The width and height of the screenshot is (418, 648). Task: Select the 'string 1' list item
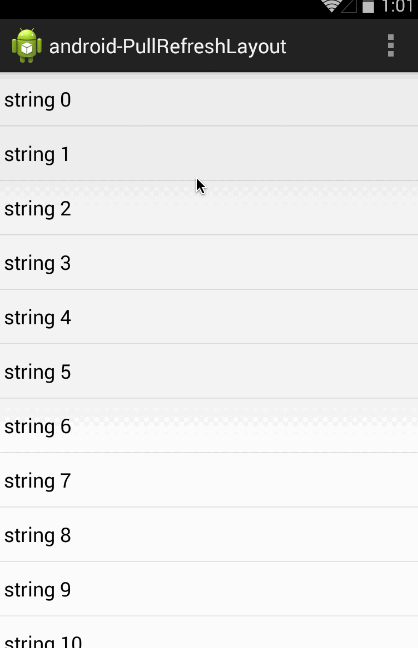[x=209, y=154]
